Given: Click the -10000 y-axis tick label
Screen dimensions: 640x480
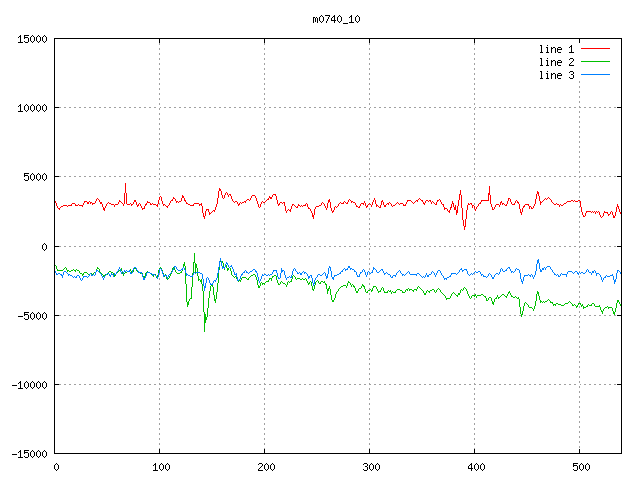Looking at the screenshot, I should 29,384.
